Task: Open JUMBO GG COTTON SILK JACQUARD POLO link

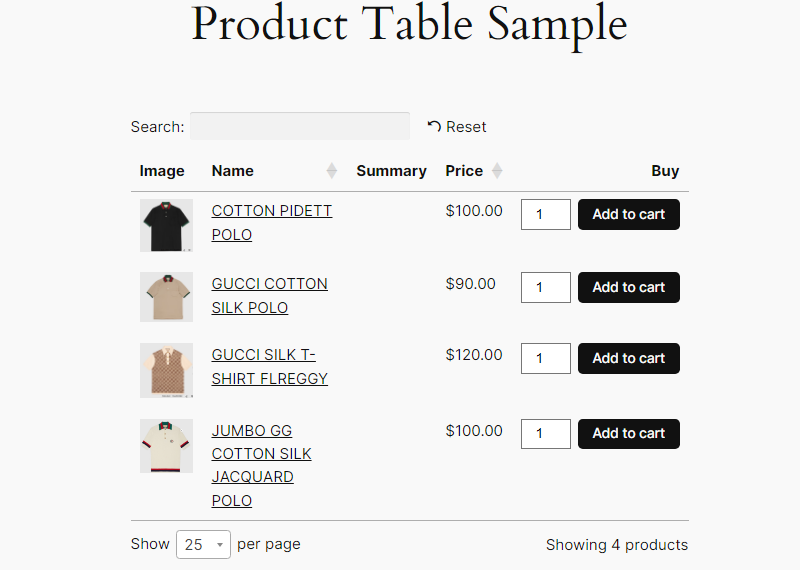Action: tap(261, 465)
